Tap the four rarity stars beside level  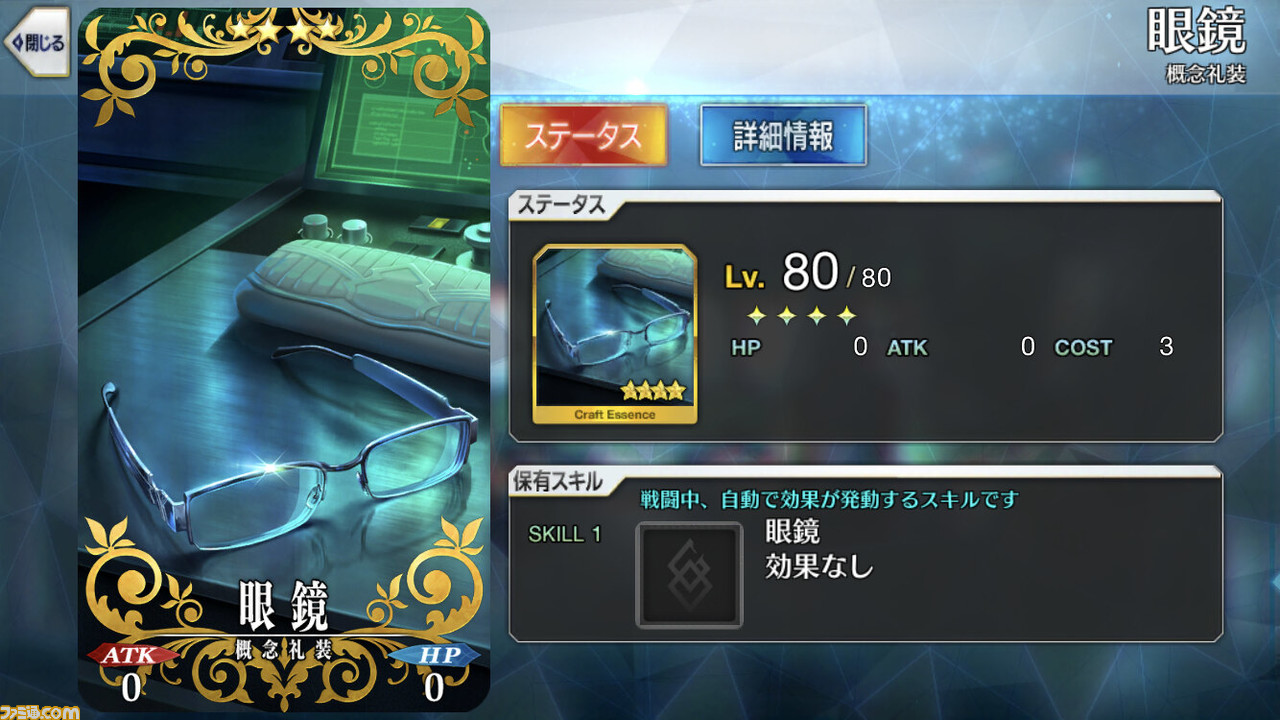coord(802,316)
